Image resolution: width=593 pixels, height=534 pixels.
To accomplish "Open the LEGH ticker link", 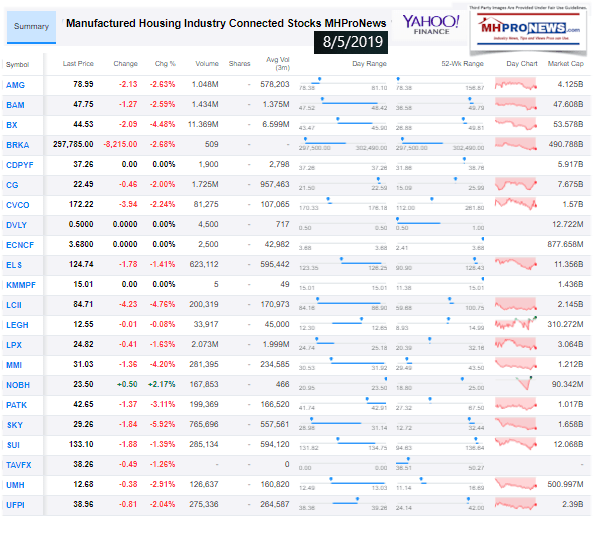I will (x=17, y=325).
